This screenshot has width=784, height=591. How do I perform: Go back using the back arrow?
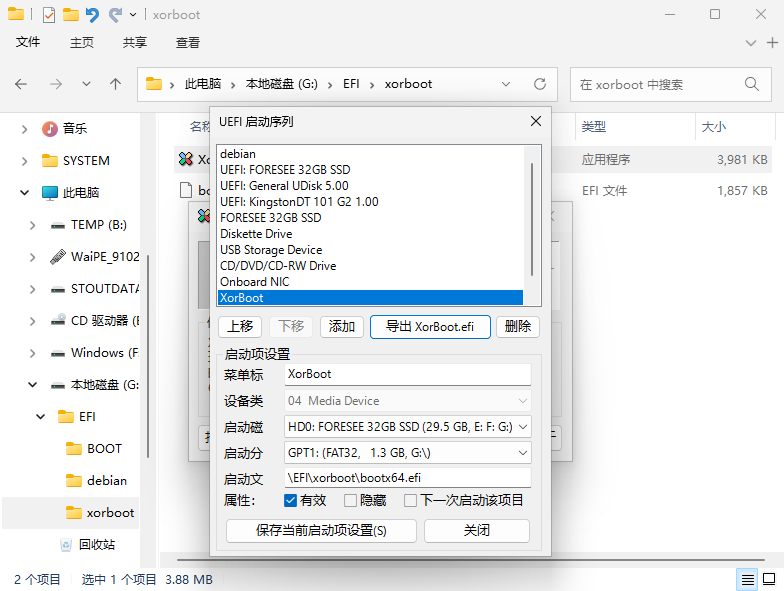[x=20, y=84]
